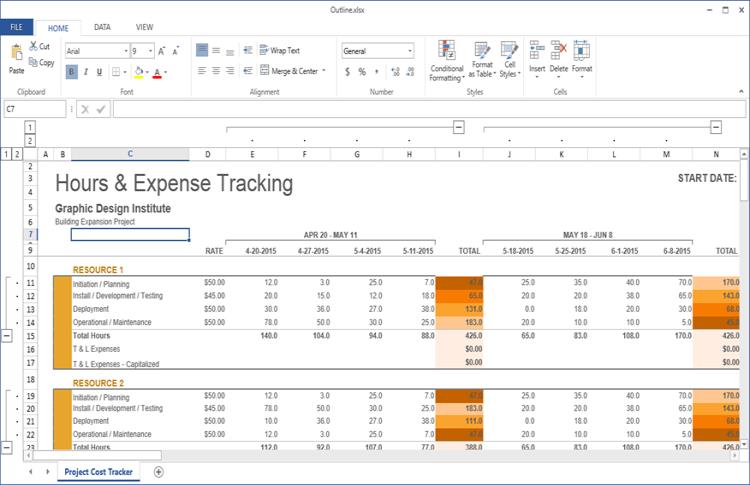Screen dimensions: 750x485
Task: Click column outline level 2 button
Action: pyautogui.click(x=30, y=141)
